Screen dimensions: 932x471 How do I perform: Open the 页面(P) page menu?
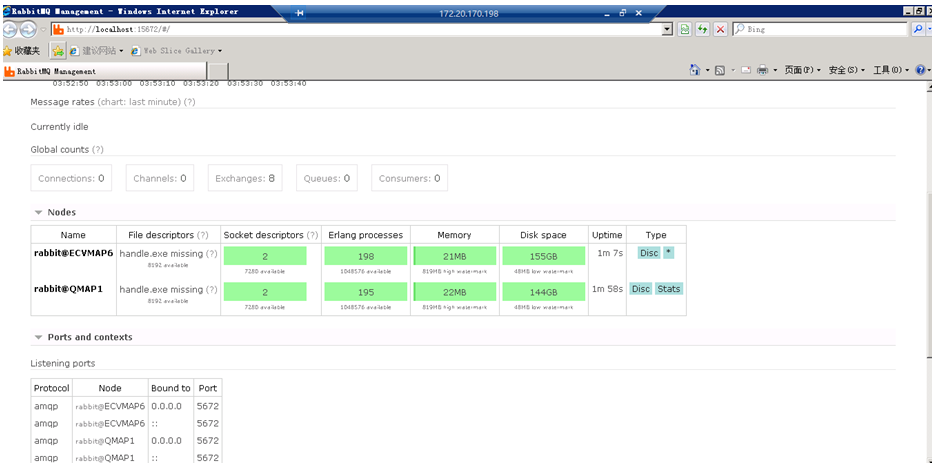[802, 70]
